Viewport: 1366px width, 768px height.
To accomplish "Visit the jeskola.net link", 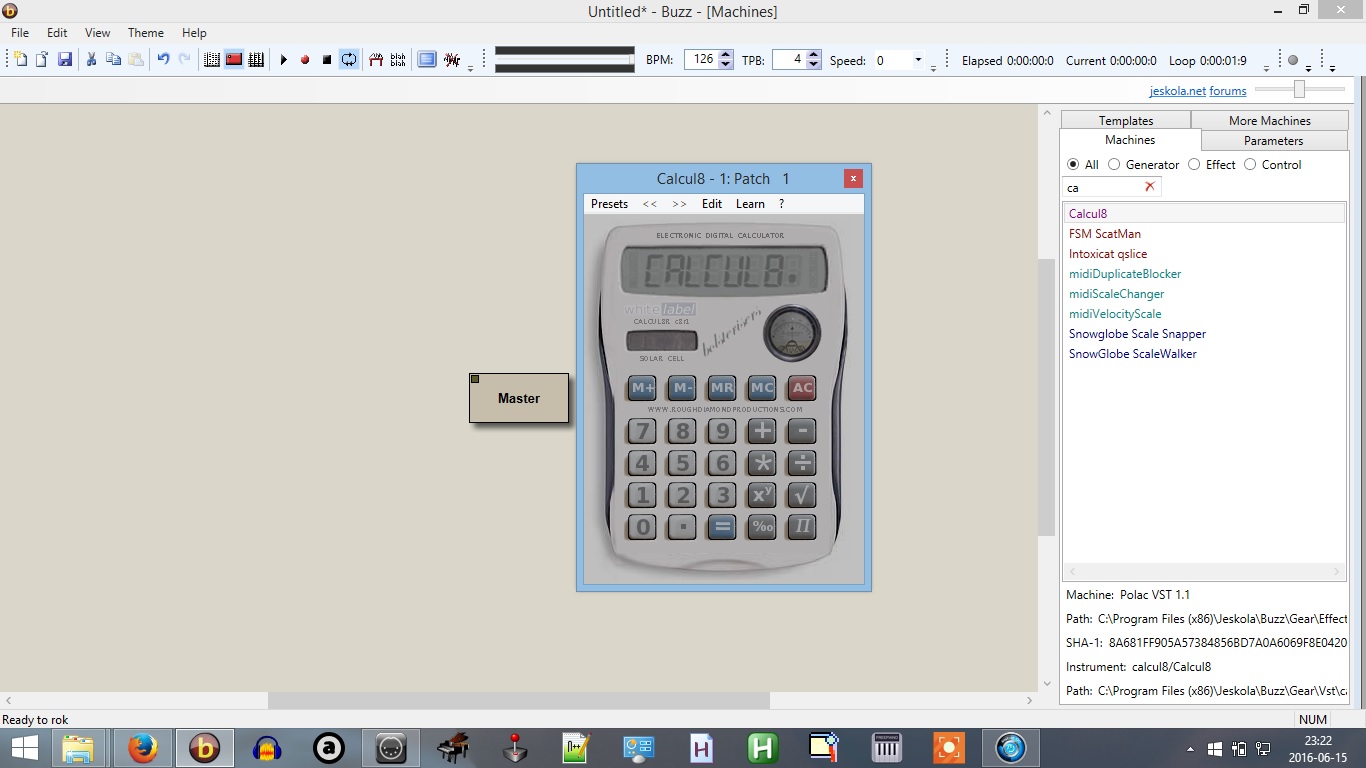I will [x=1178, y=90].
